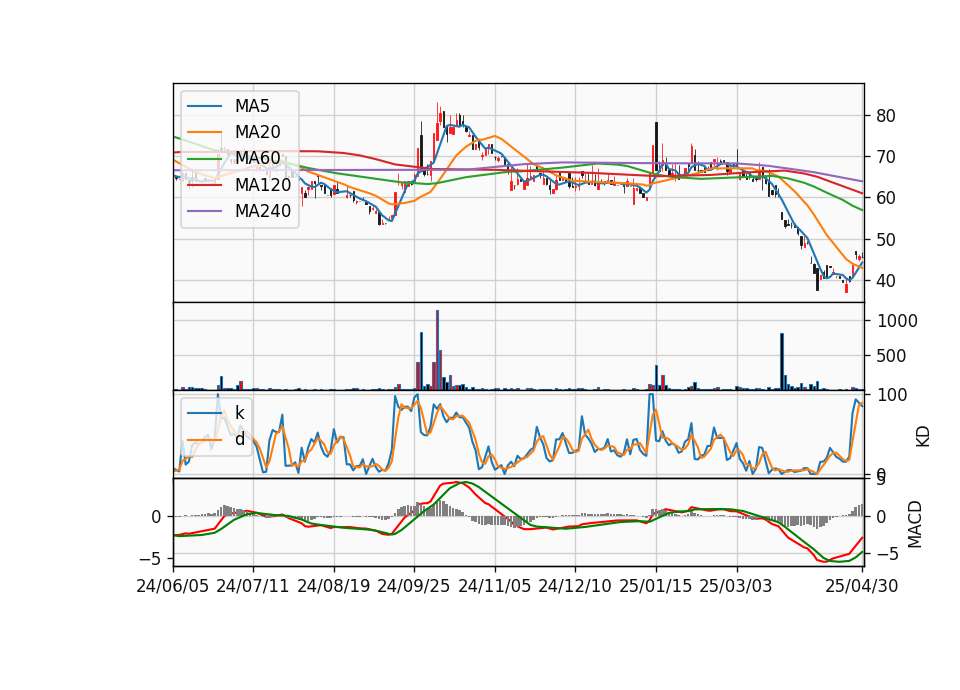The height and width of the screenshot is (690, 960).
Task: Click the left MACD axis value −5
Action: (x=150, y=558)
